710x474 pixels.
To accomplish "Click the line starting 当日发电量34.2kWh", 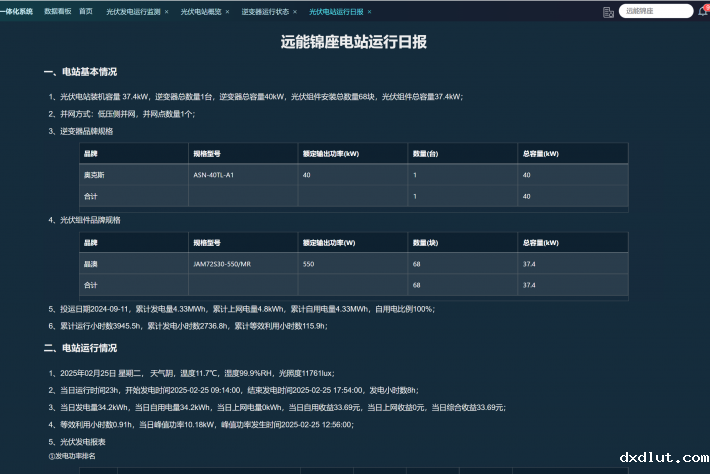I will [277, 407].
